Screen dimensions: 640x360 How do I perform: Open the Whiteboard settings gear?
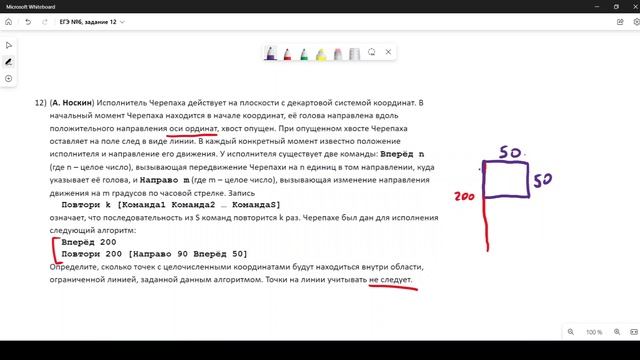click(636, 22)
